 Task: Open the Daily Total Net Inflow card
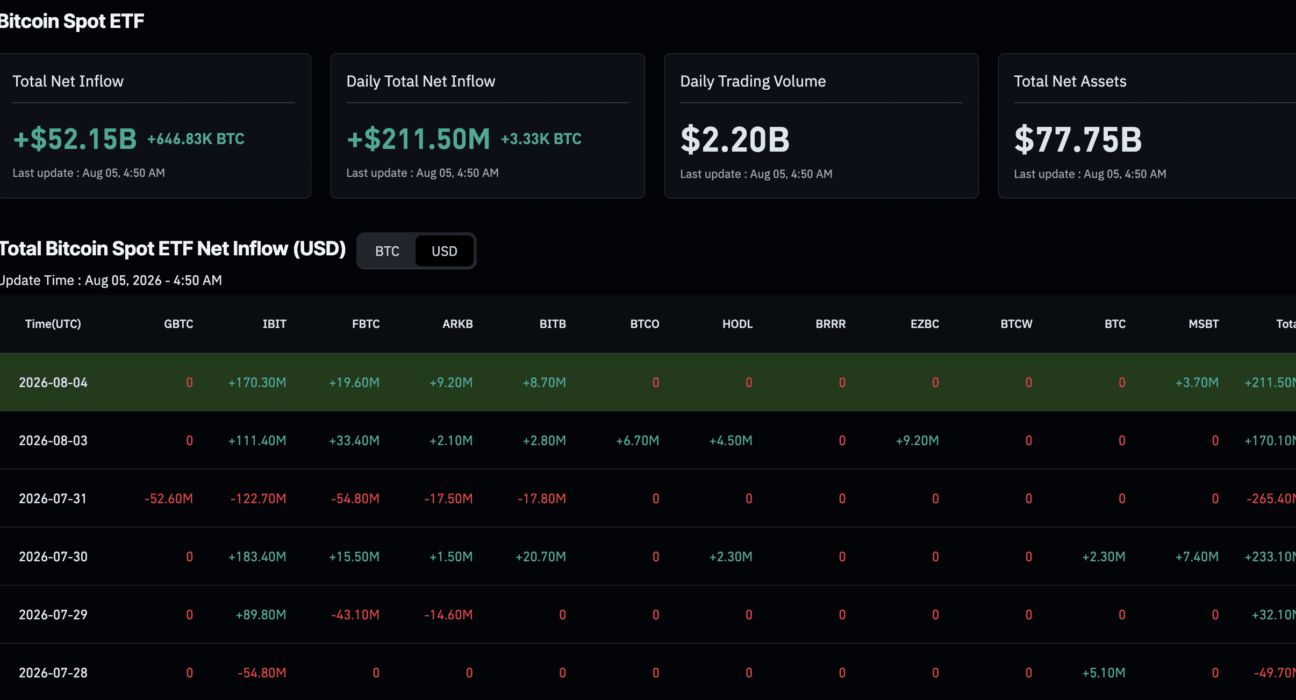pyautogui.click(x=487, y=126)
